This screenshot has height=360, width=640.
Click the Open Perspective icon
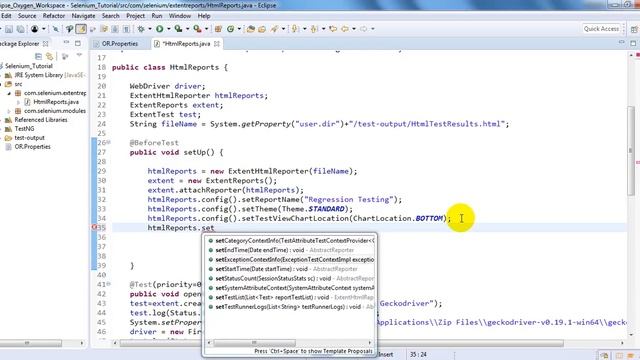pyautogui.click(x=634, y=29)
